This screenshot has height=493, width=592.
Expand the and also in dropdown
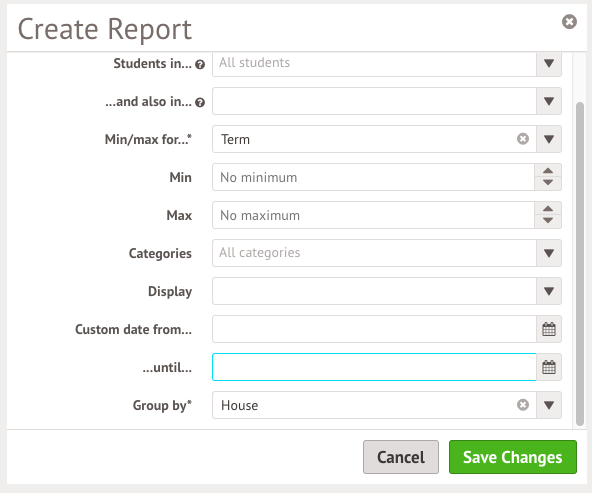(x=549, y=101)
